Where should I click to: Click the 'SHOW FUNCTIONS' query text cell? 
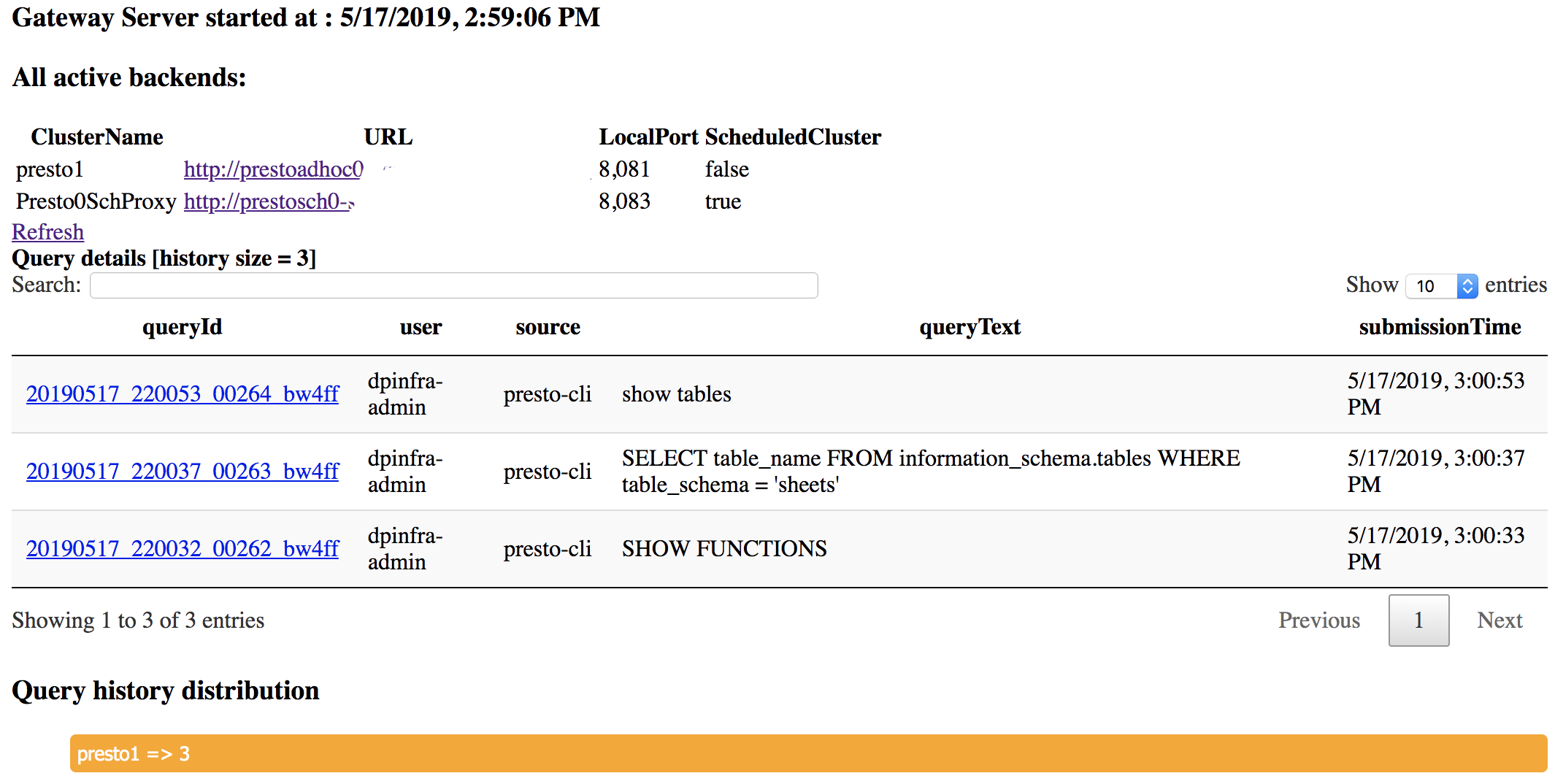(724, 549)
